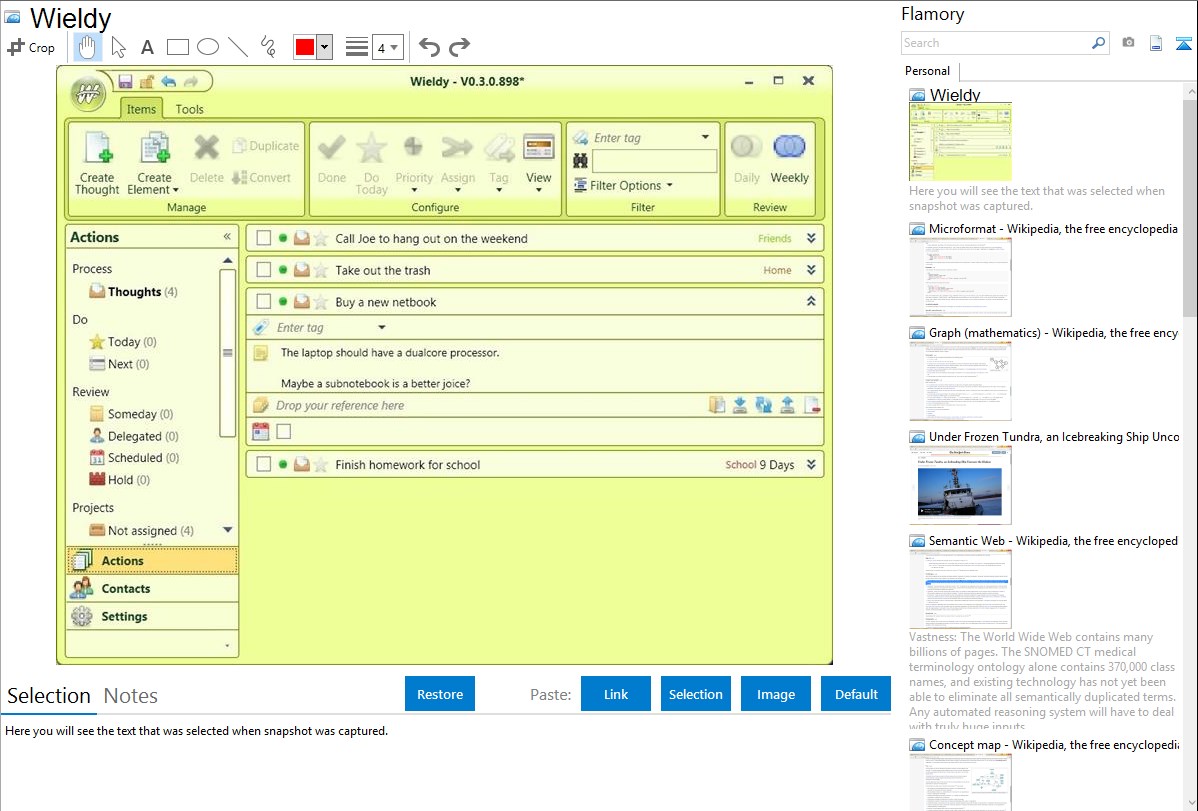Open the line width 4 dropdown
This screenshot has height=811, width=1198.
(387, 47)
